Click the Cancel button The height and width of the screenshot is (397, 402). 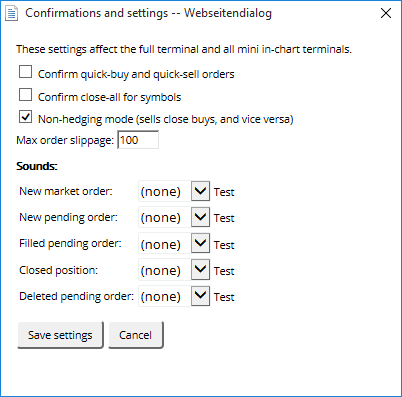click(136, 335)
